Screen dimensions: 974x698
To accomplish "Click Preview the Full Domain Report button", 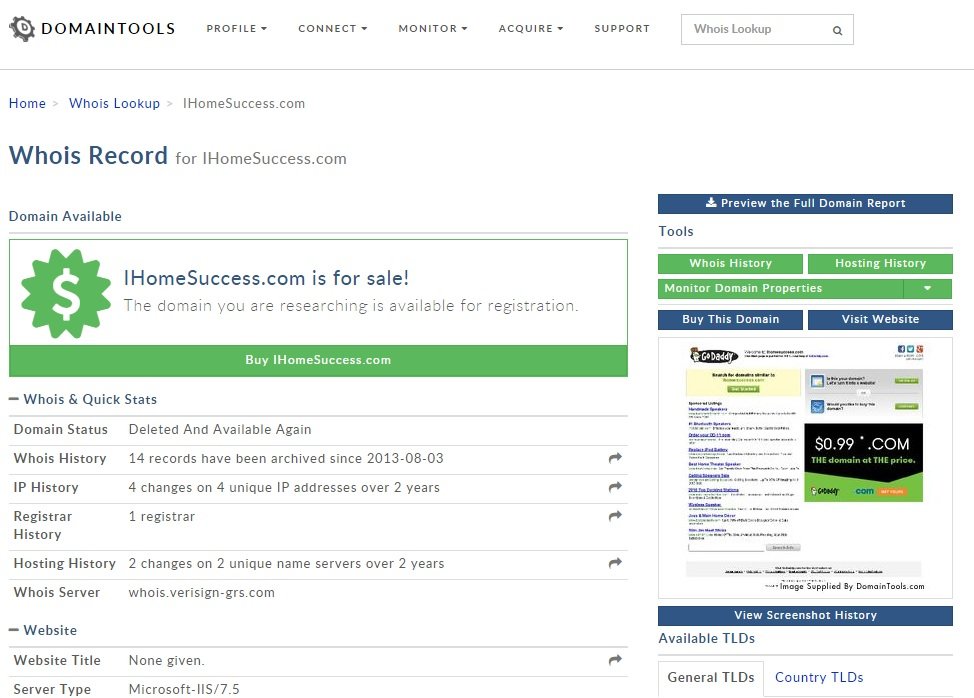I will tap(805, 204).
